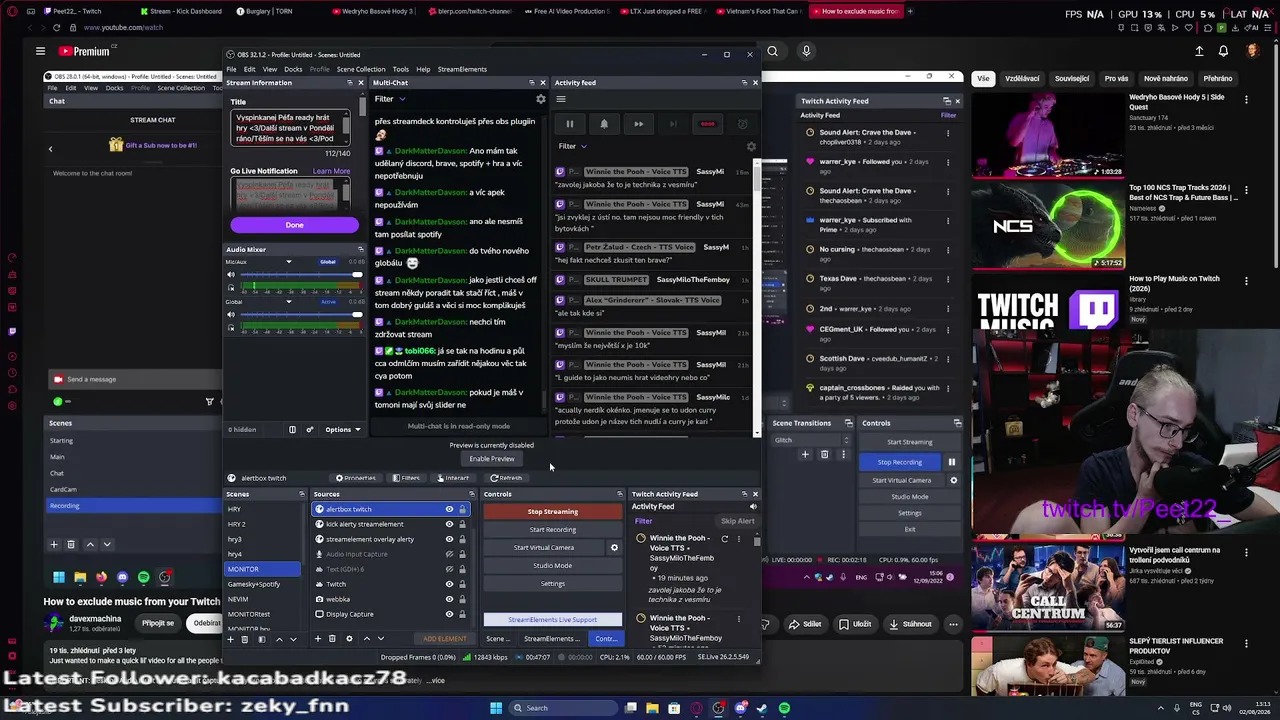
Task: Click the purple Done button
Action: coord(294,225)
